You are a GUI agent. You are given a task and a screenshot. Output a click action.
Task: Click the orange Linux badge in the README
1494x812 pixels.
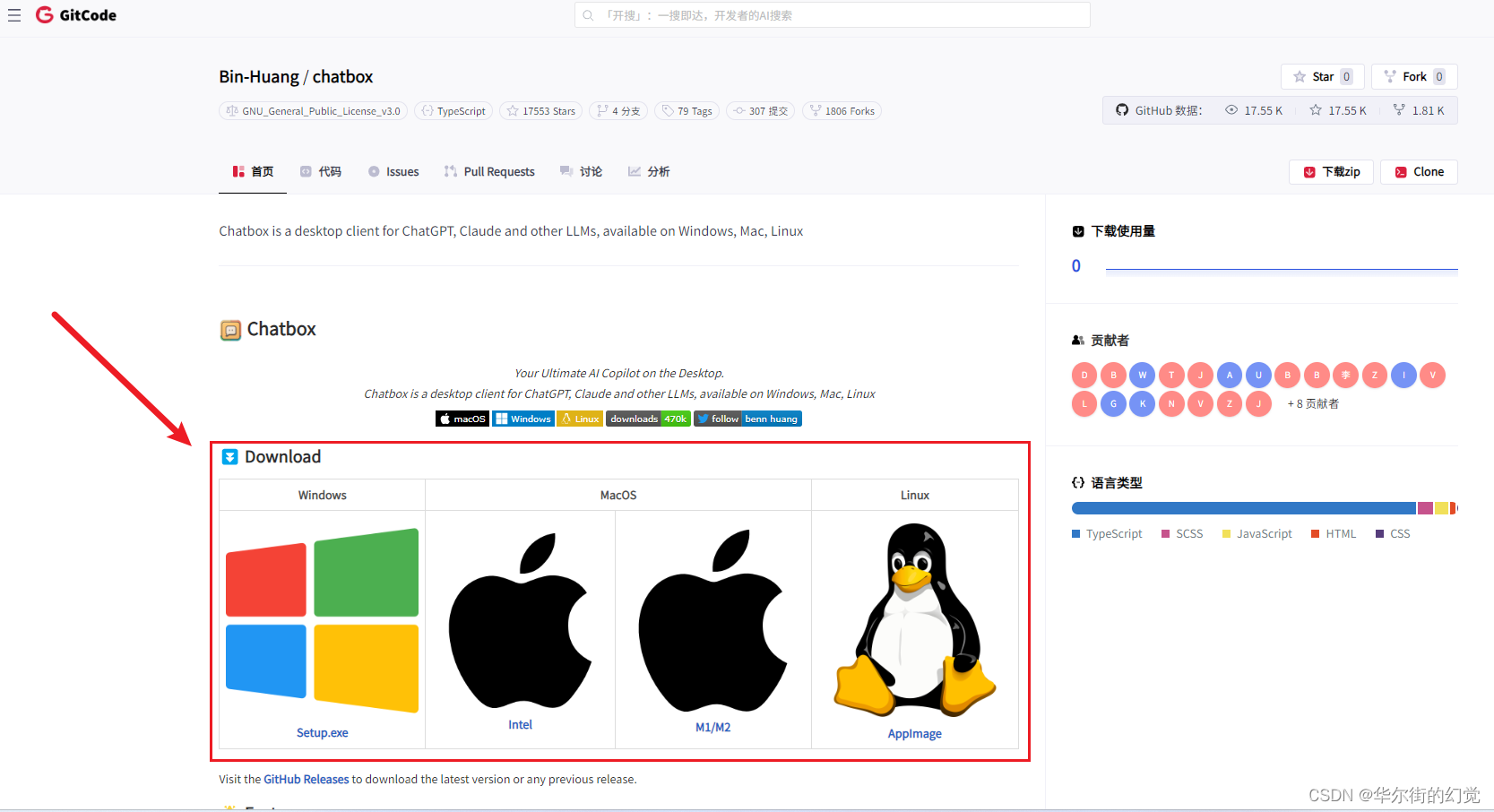[580, 419]
